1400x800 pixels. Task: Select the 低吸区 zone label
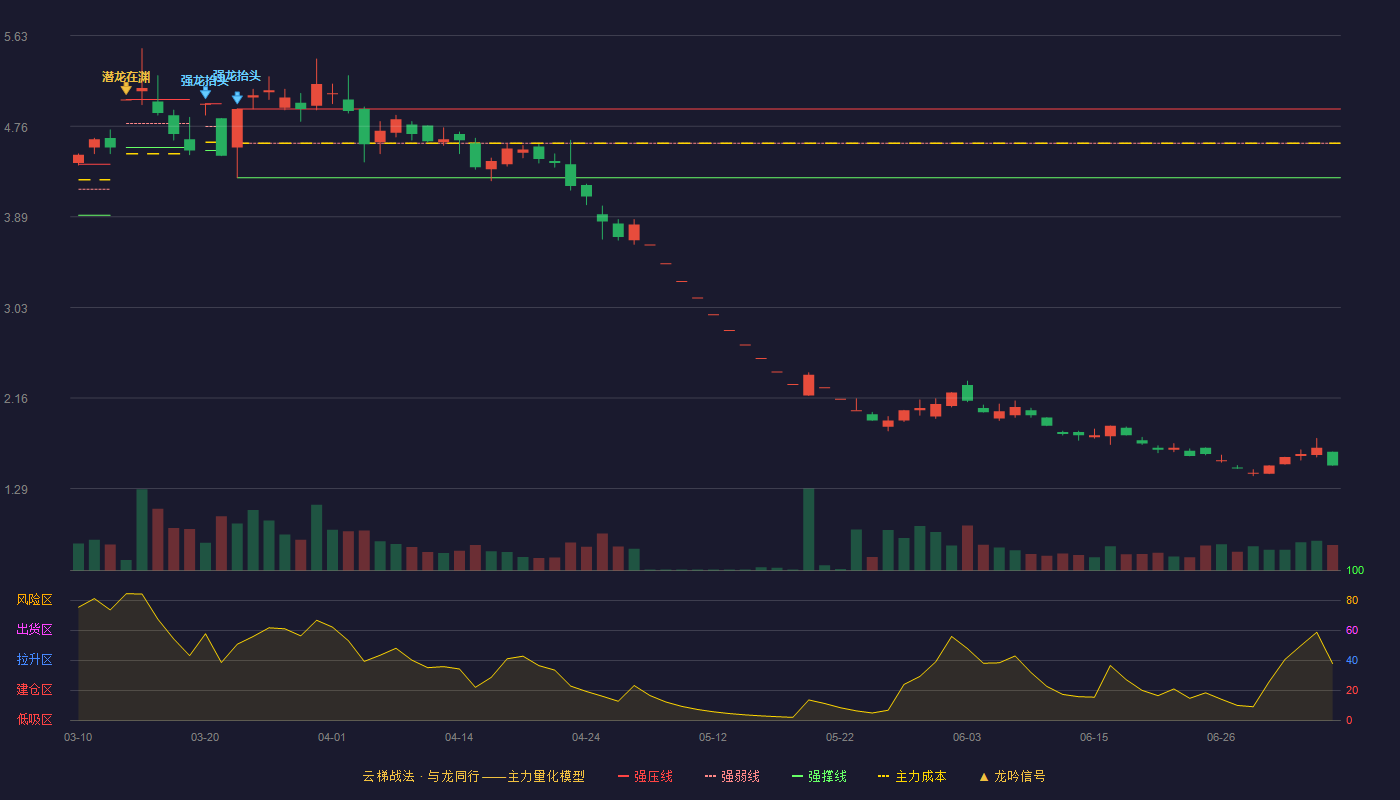coord(34,719)
